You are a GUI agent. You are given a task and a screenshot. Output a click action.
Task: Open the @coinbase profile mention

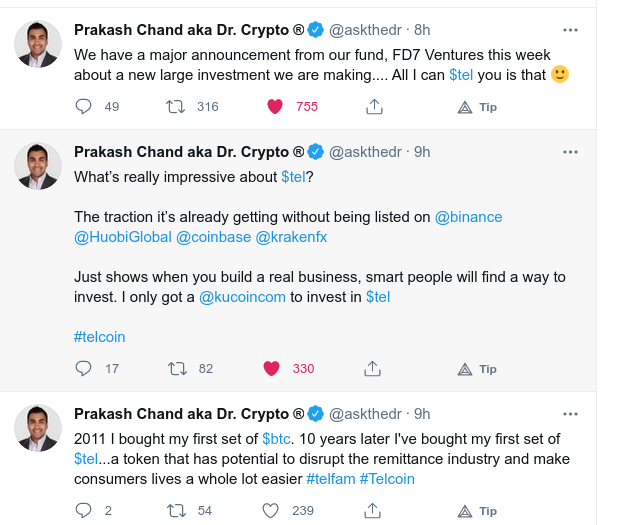pos(213,237)
